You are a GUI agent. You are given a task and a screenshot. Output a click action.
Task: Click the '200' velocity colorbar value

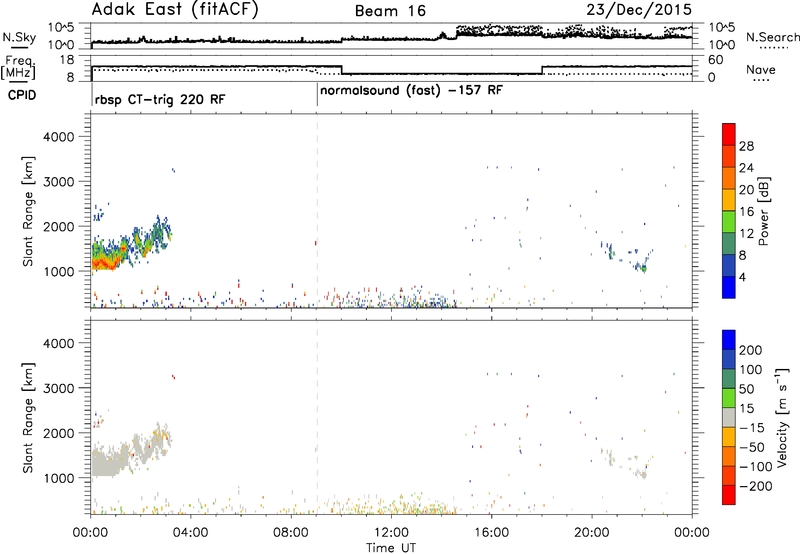(751, 350)
